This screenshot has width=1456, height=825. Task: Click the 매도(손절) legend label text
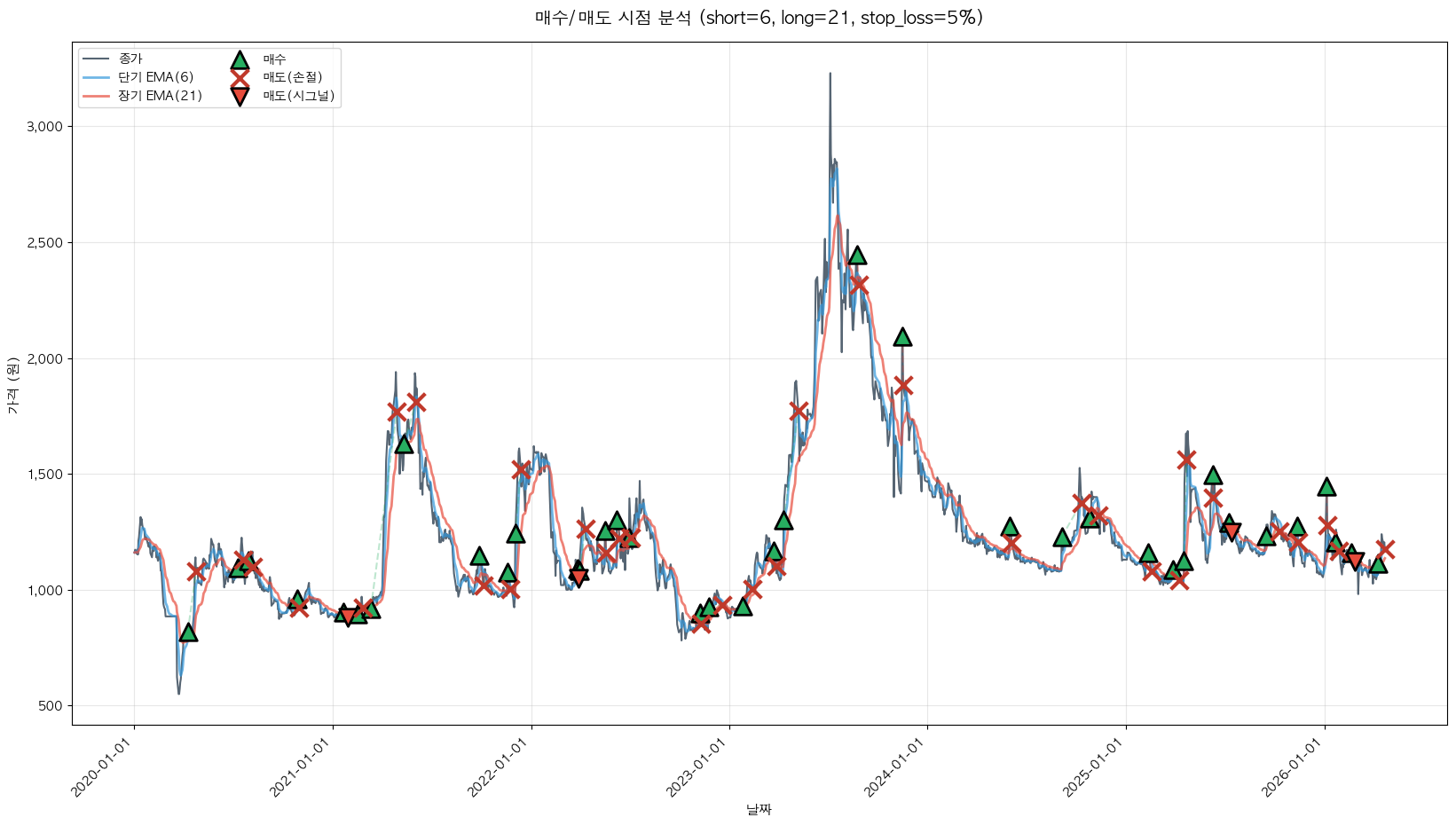[x=293, y=77]
